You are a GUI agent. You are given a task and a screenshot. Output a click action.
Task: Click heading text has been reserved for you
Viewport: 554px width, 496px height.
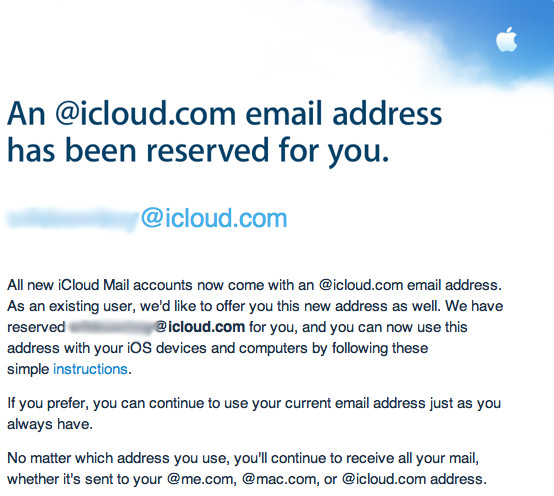coord(198,150)
